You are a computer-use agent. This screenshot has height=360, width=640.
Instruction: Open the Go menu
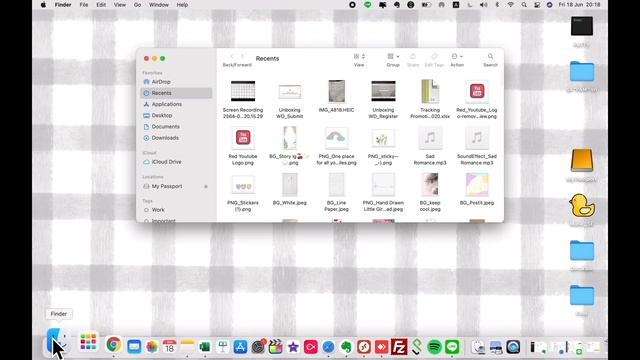[x=137, y=5]
